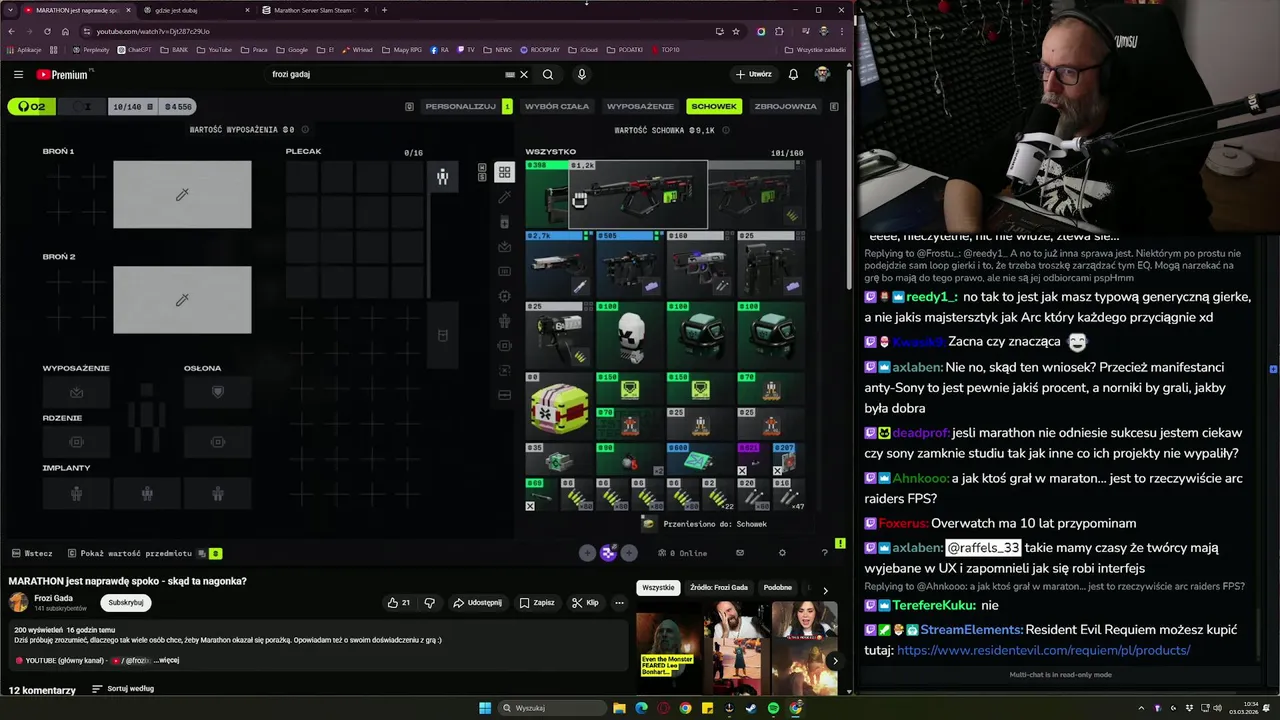Click the Wstecz back button
The width and height of the screenshot is (1280, 720).
(x=32, y=553)
